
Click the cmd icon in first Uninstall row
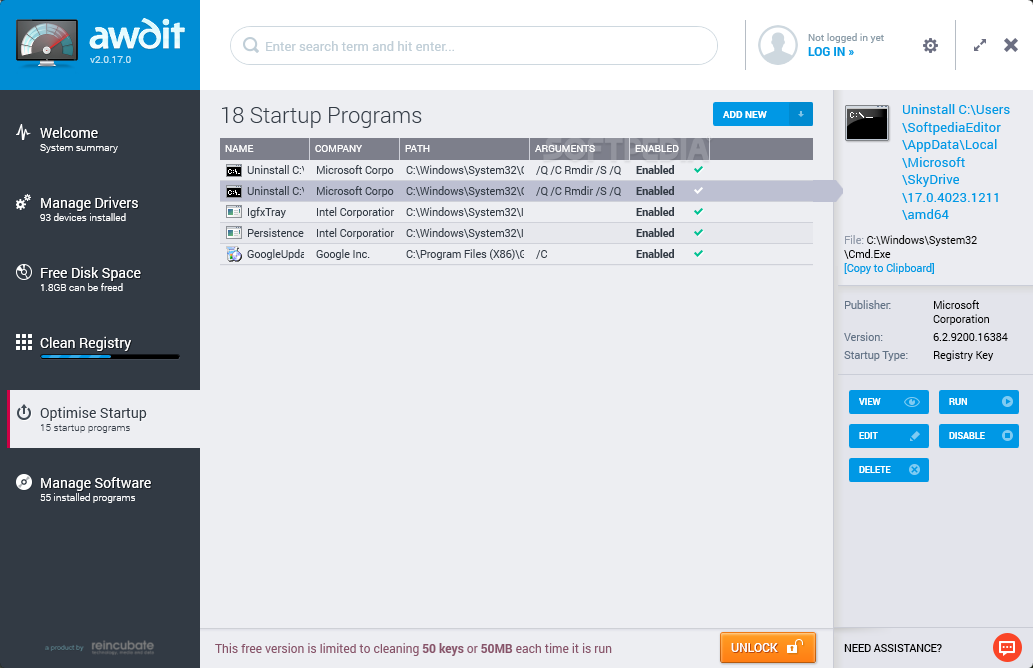[233, 171]
